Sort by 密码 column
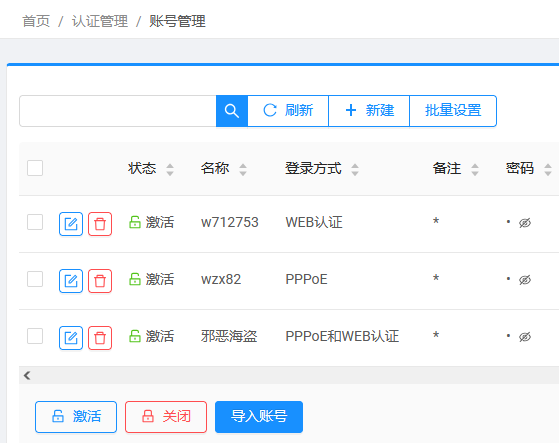Viewport: 559px width, 443px height. pyautogui.click(x=548, y=169)
